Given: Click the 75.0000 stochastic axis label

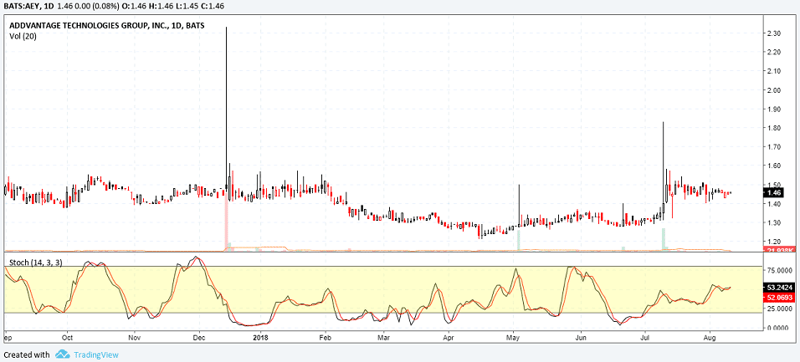Looking at the screenshot, I should (x=779, y=271).
